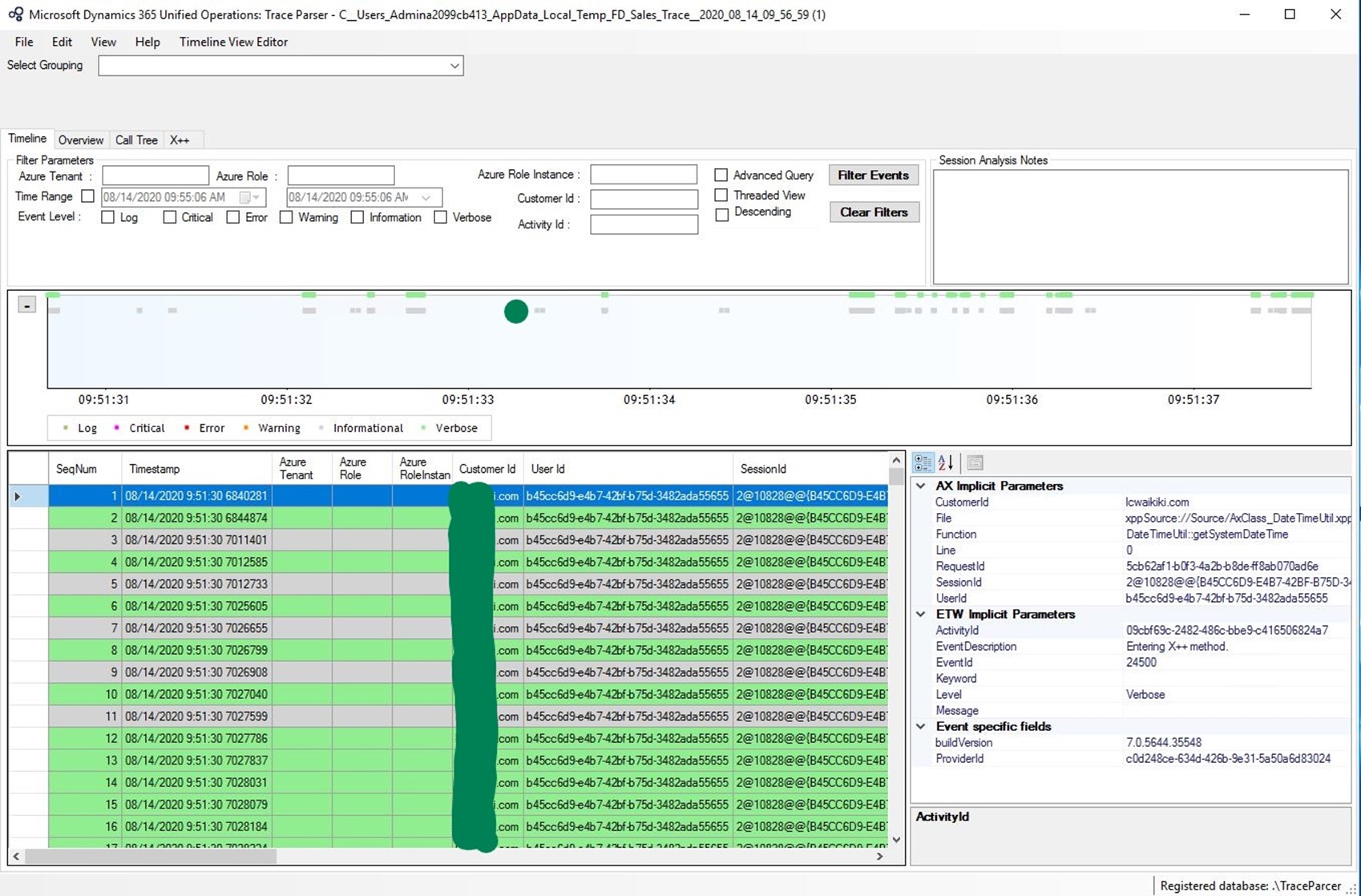Click the grid vertical scrollbar up arrow
1361x896 pixels.
(x=896, y=460)
